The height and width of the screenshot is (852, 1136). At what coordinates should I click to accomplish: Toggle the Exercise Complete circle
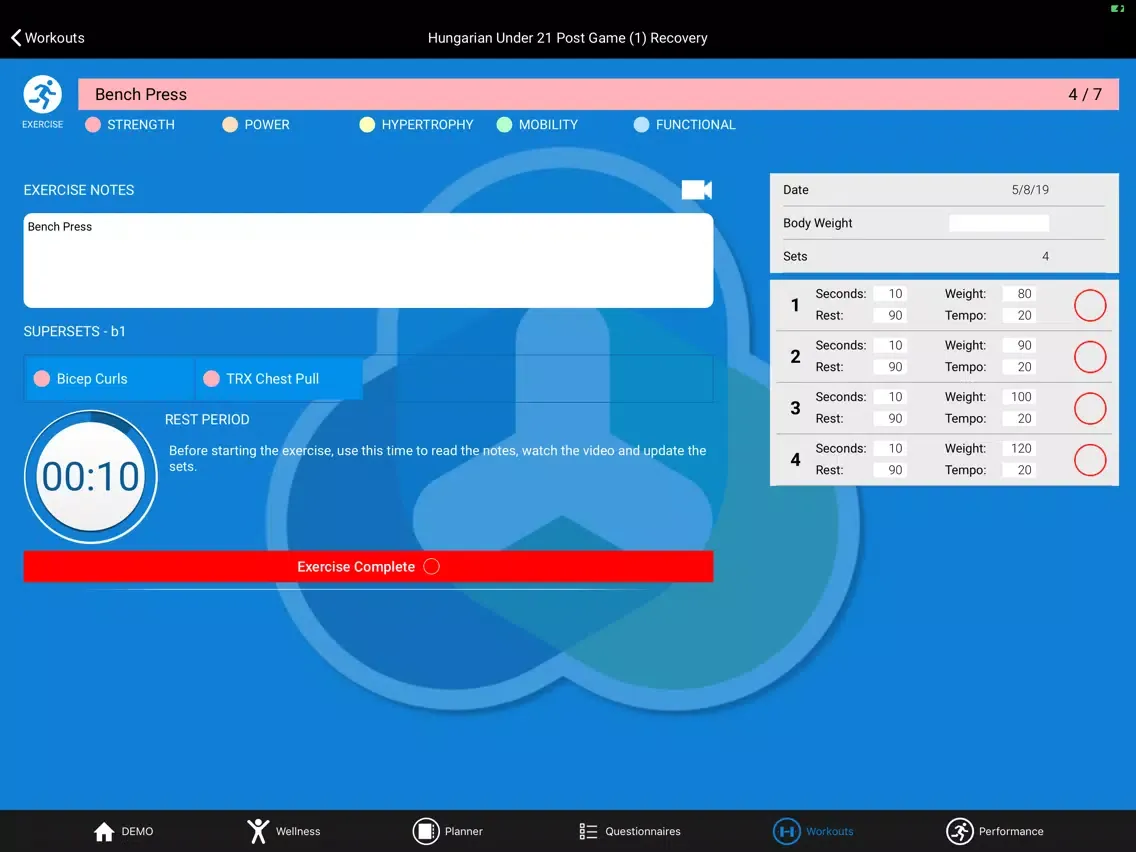click(431, 567)
